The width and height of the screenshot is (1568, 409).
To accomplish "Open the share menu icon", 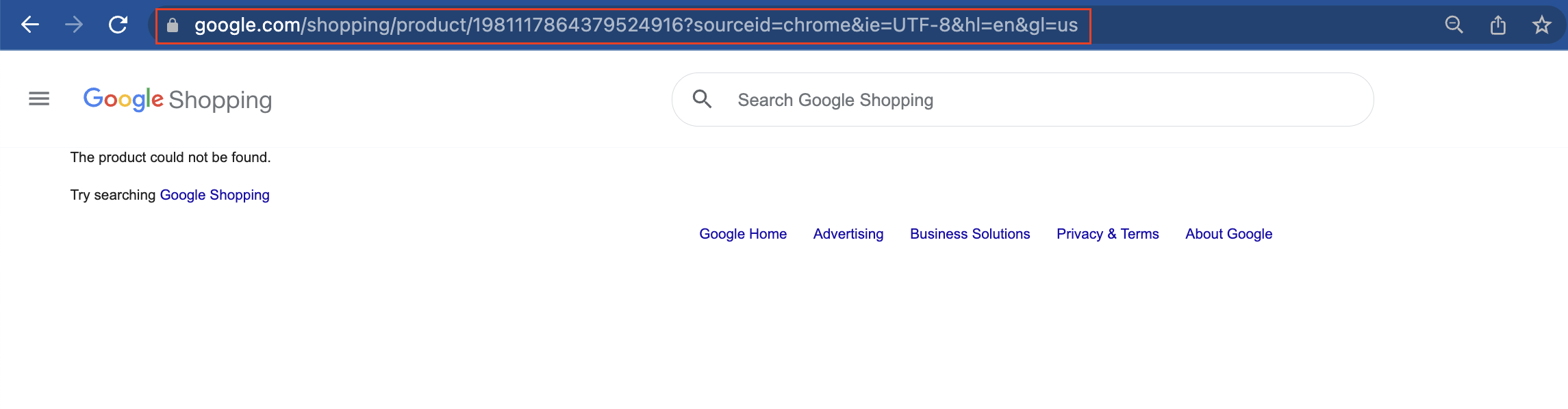I will pos(1498,25).
